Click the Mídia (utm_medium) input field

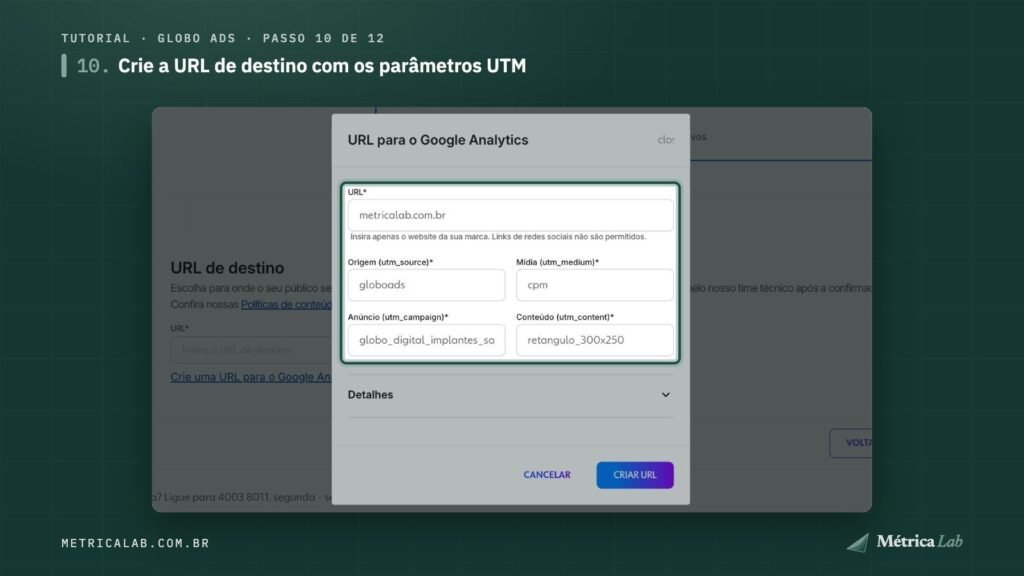pos(594,285)
